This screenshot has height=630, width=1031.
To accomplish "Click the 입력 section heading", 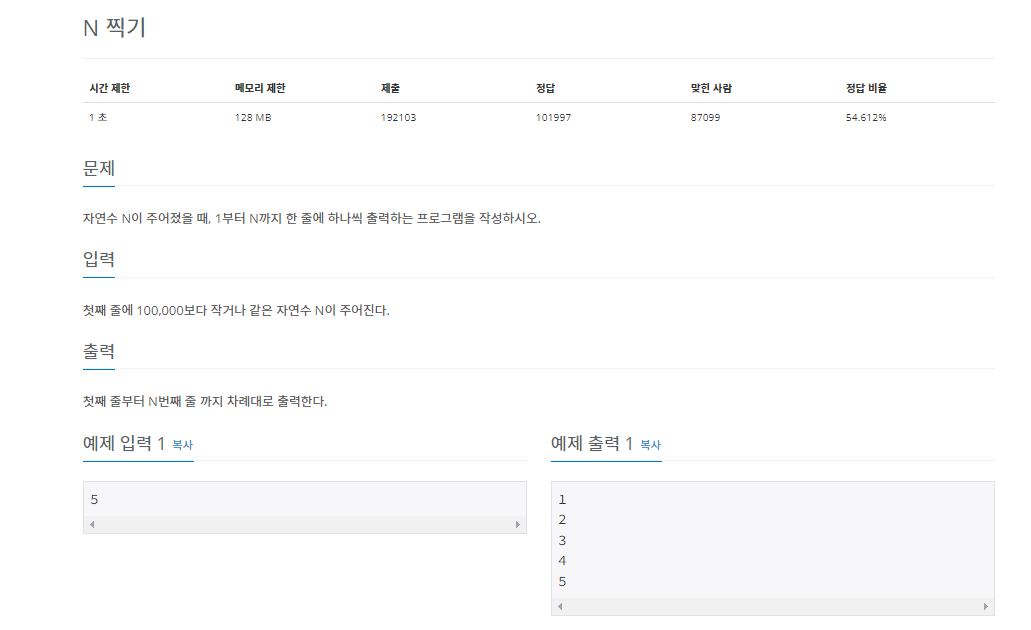I will coord(99,259).
